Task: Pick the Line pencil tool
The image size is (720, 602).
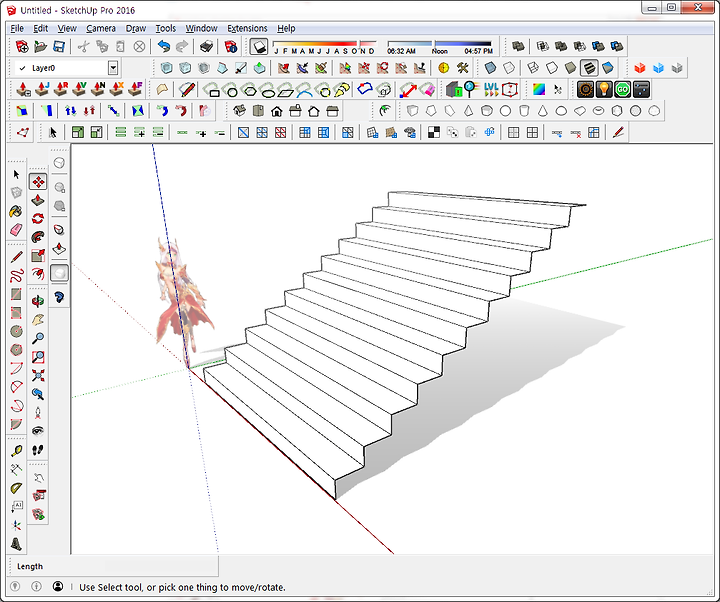Action: tap(16, 257)
